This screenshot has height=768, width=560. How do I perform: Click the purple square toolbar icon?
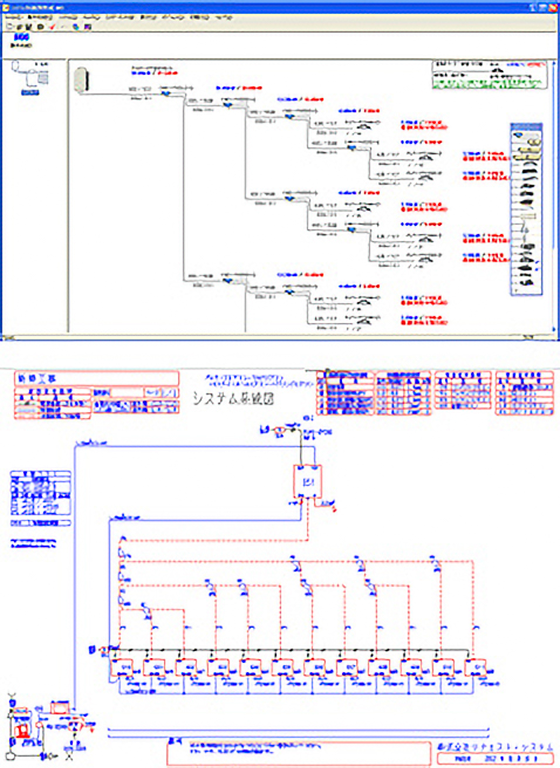(88, 27)
